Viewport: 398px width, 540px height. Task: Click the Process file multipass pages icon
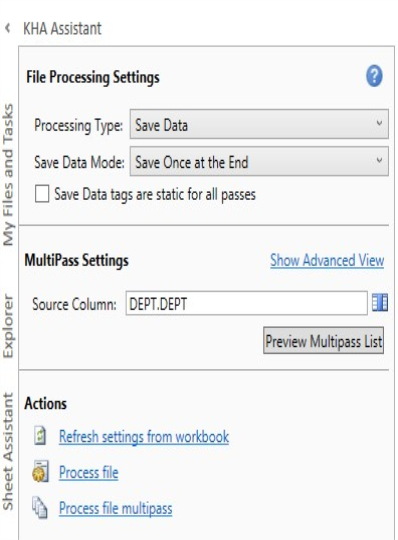pos(40,508)
